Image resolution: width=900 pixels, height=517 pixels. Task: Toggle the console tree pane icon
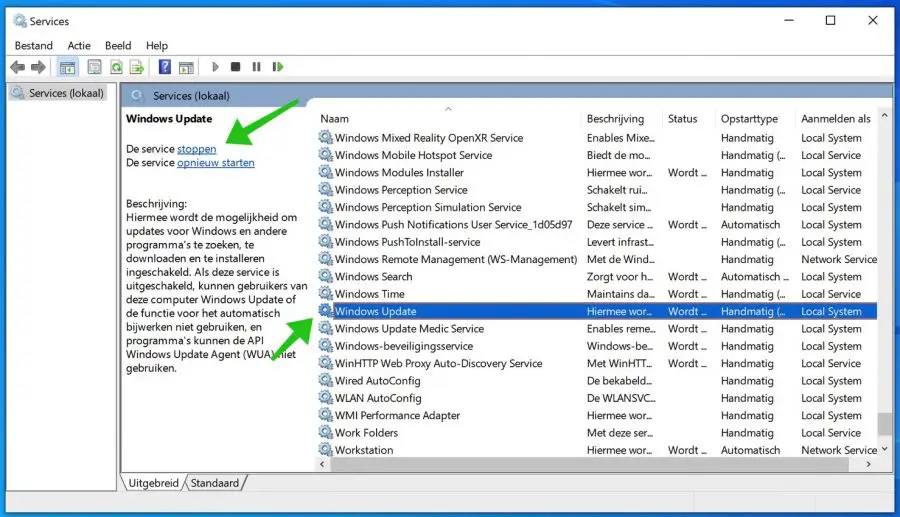point(68,67)
